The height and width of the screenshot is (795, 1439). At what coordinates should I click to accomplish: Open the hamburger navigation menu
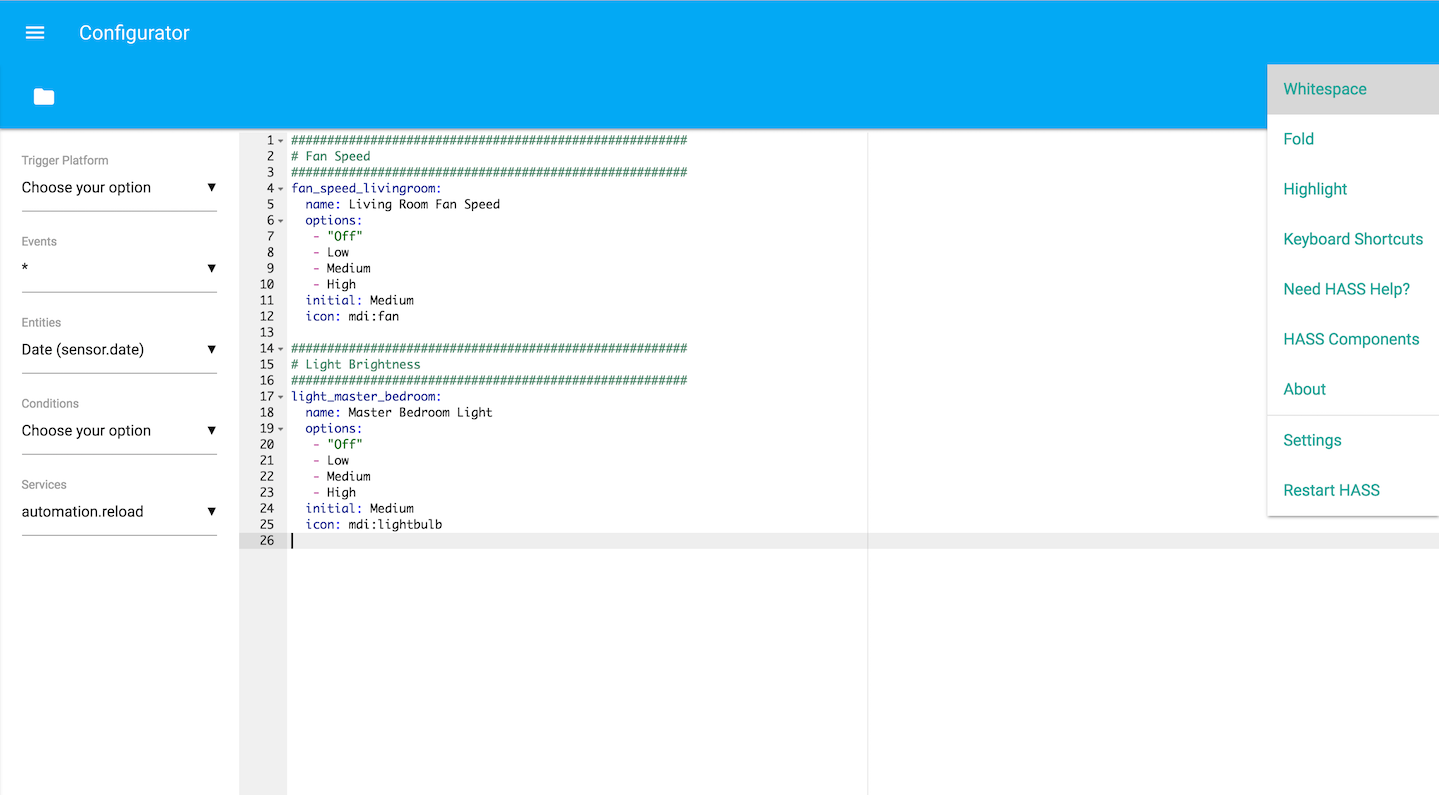click(x=35, y=33)
